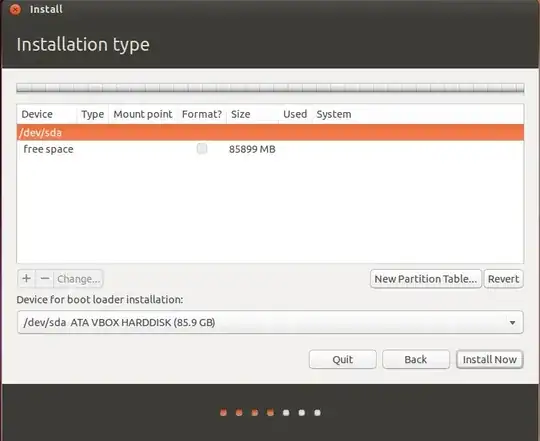Click the plus icon to add partition
The height and width of the screenshot is (441, 540).
click(27, 279)
